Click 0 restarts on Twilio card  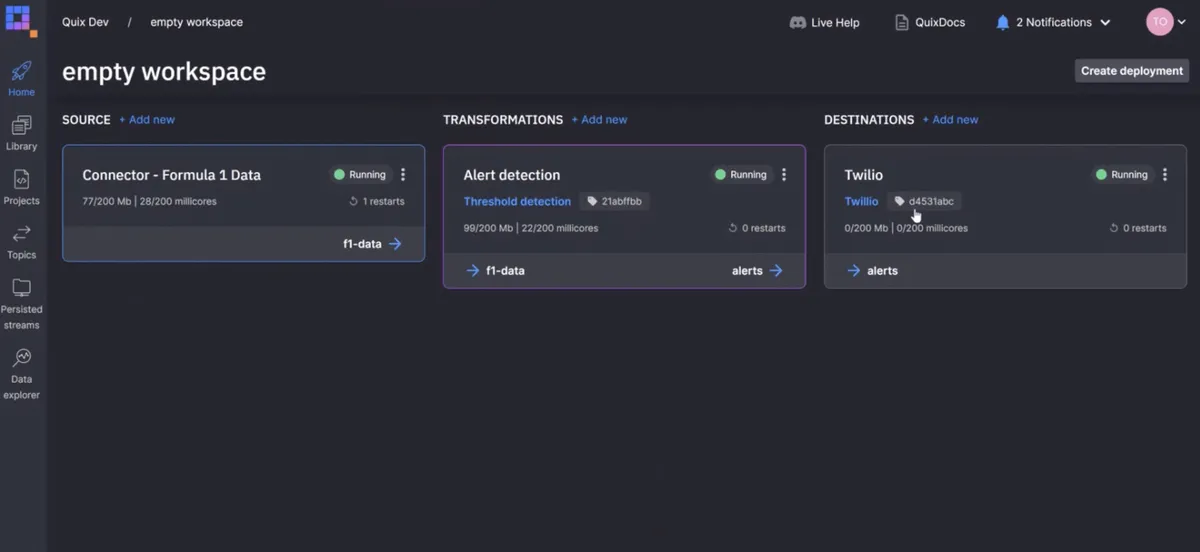1138,229
